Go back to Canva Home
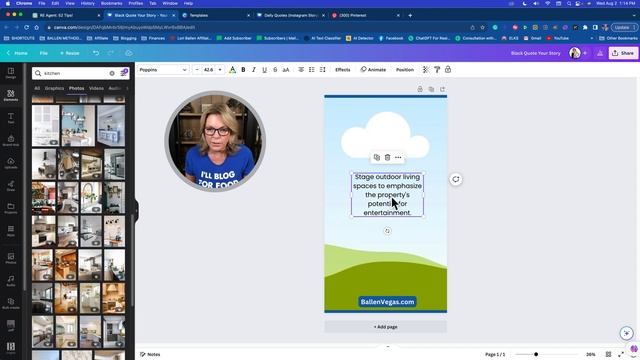 tap(17, 53)
